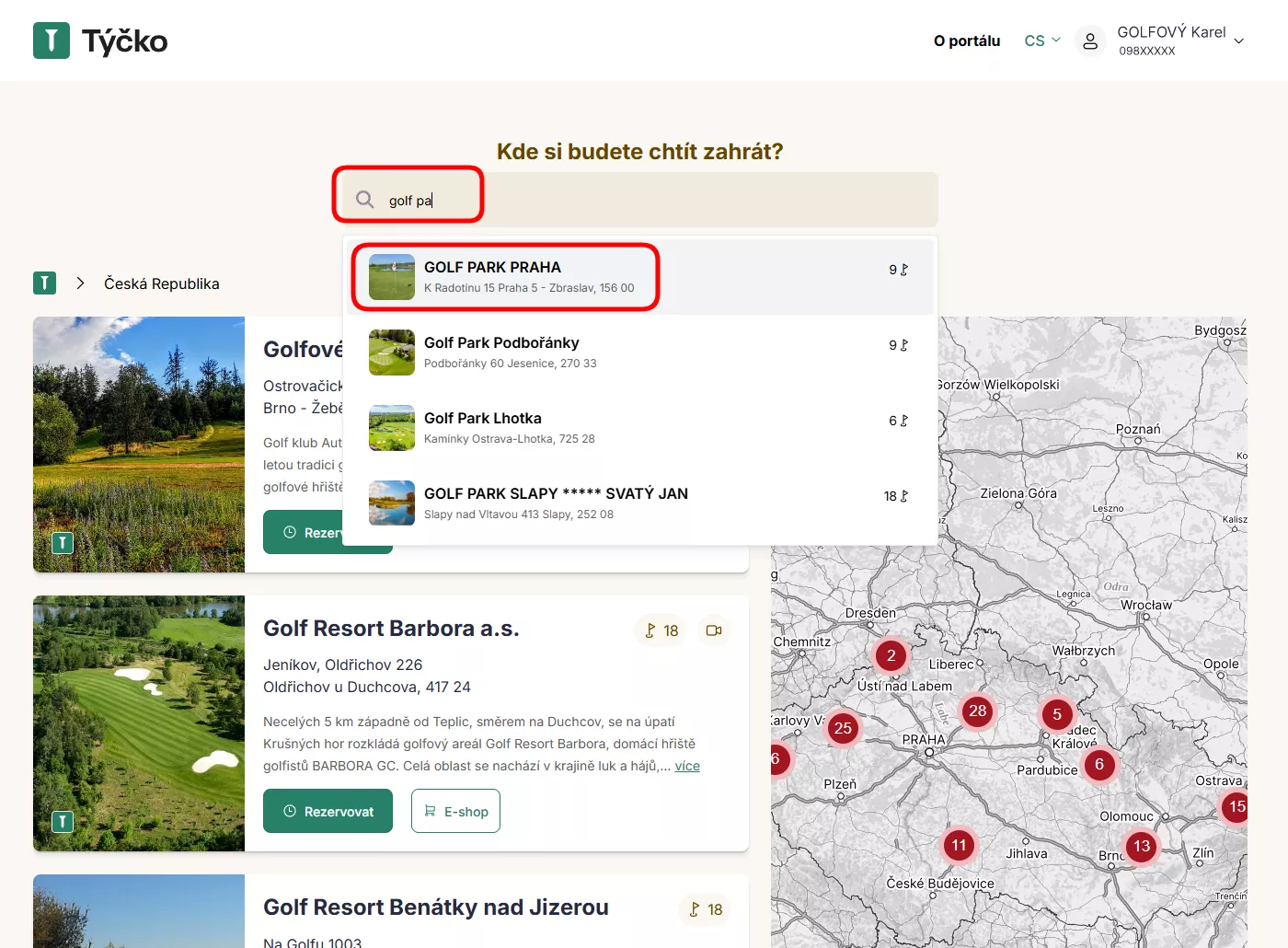The height and width of the screenshot is (948, 1288).
Task: Open map cluster marker 28
Action: tap(978, 711)
